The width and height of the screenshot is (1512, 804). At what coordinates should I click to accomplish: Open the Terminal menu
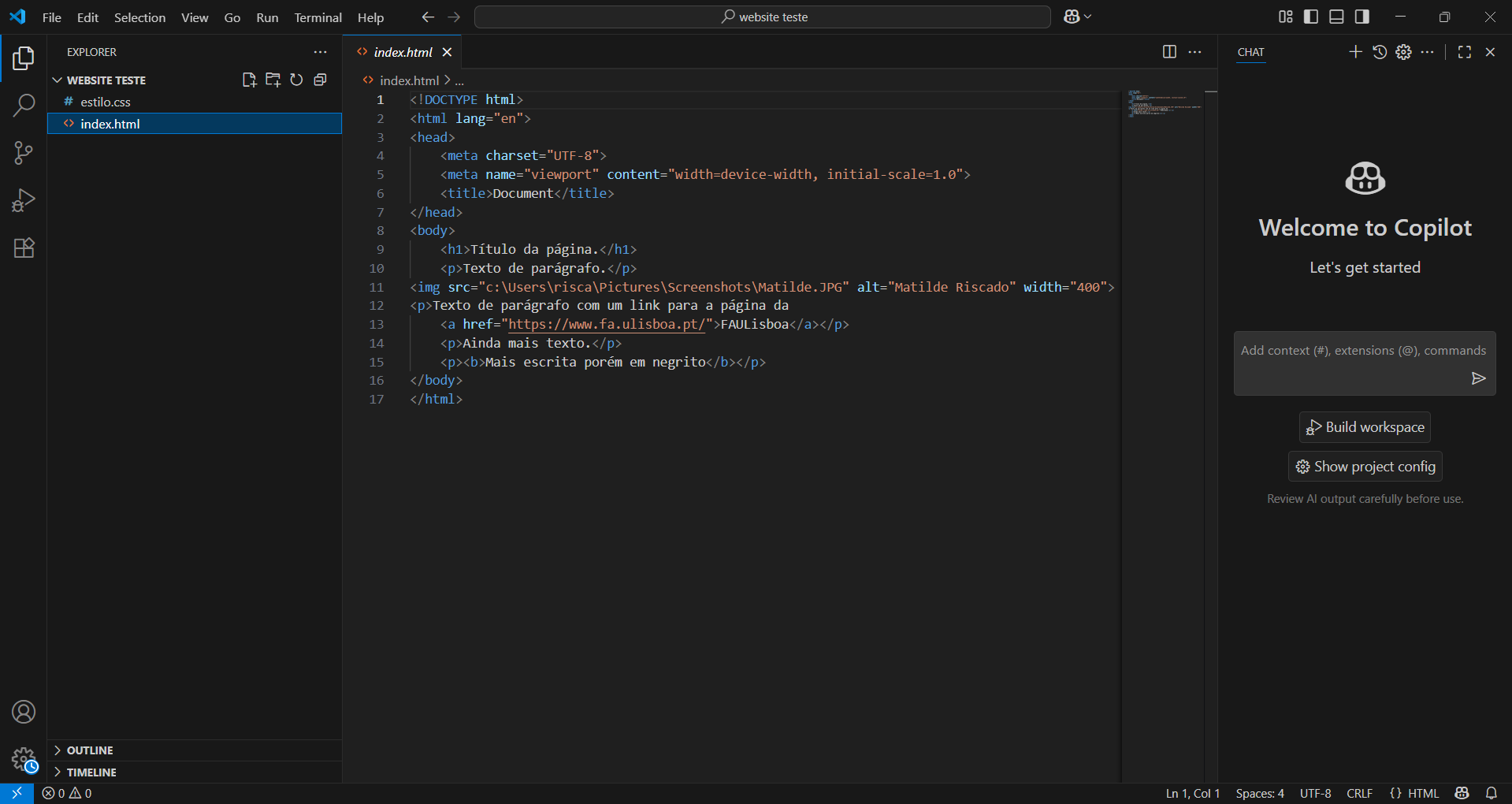pyautogui.click(x=318, y=17)
